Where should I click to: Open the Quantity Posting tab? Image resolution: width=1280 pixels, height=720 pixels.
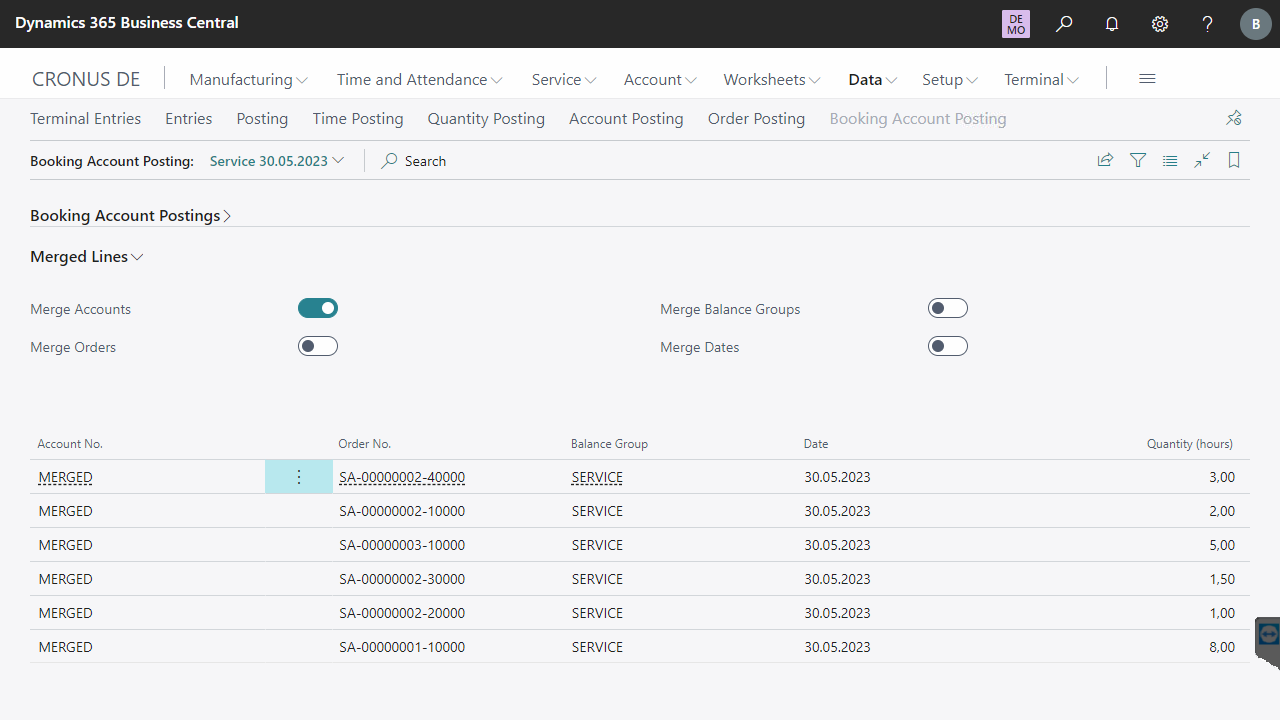pos(486,118)
